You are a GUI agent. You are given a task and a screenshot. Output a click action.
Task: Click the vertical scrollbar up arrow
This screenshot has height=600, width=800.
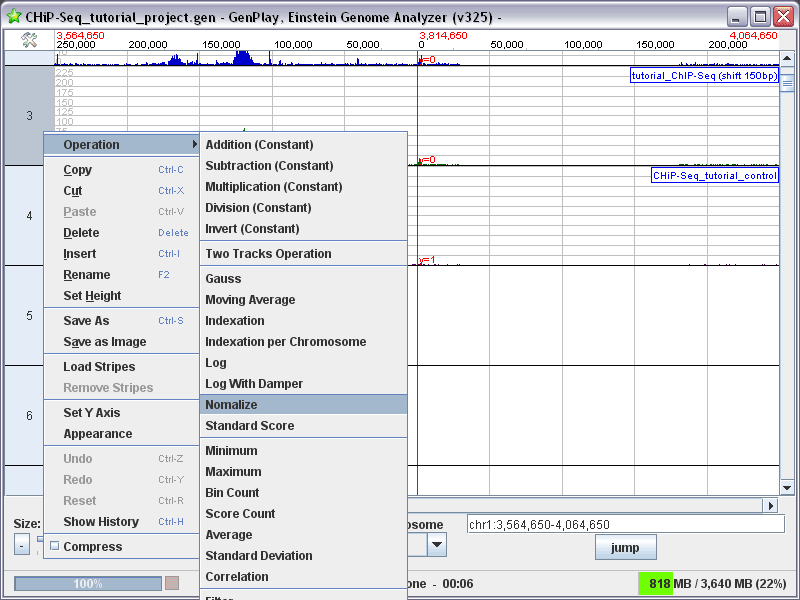(x=786, y=58)
